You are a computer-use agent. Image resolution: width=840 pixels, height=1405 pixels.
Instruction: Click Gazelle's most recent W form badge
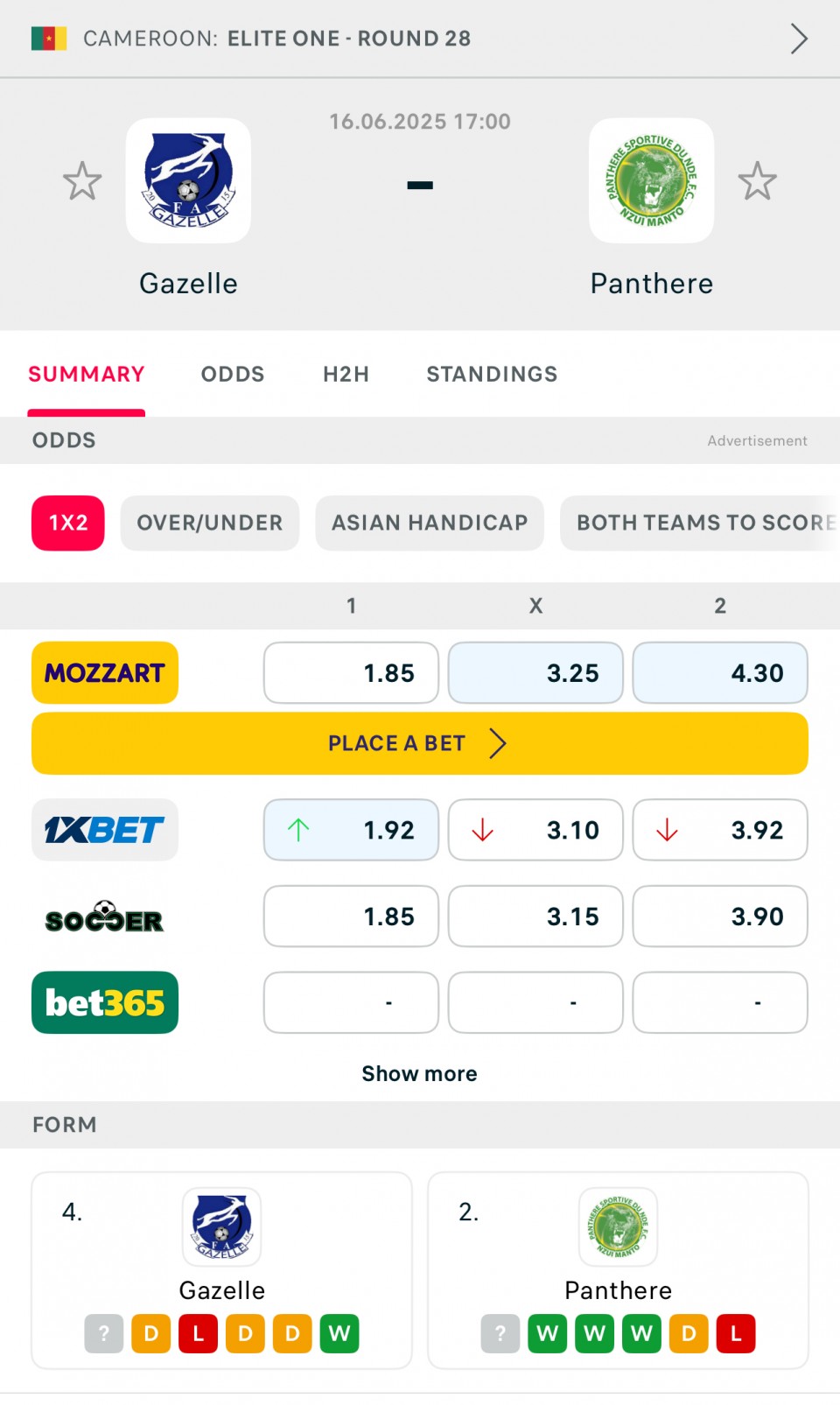tap(339, 1334)
